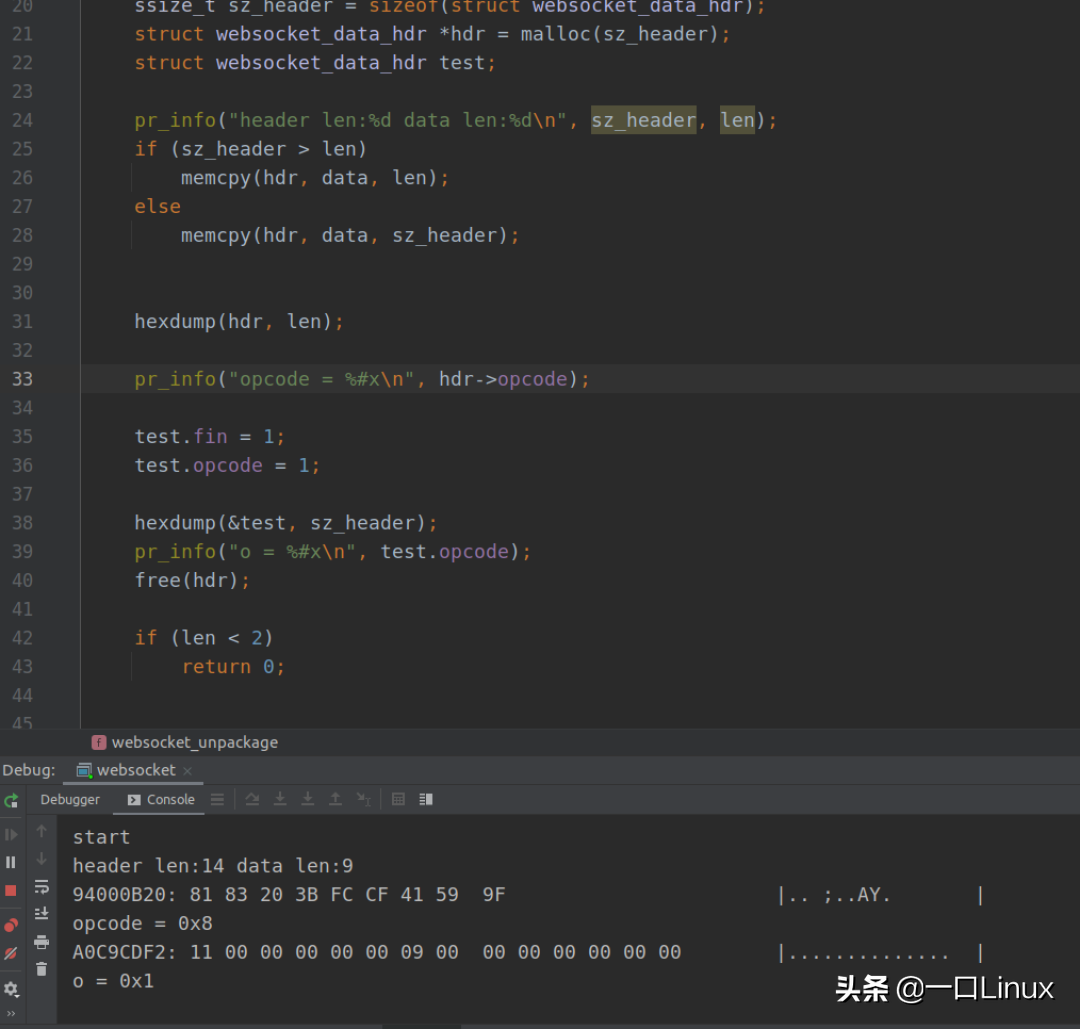Clear console output with trash icon
The image size is (1080, 1029).
41,969
